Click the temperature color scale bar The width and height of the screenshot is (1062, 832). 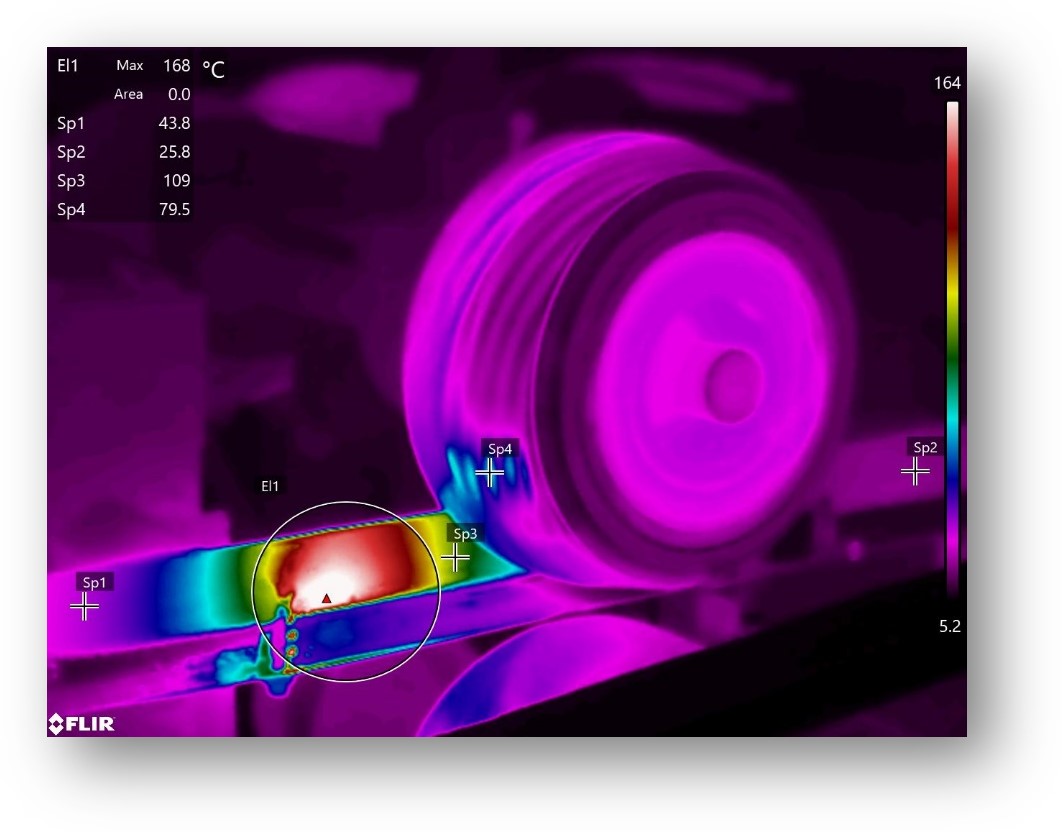click(952, 348)
